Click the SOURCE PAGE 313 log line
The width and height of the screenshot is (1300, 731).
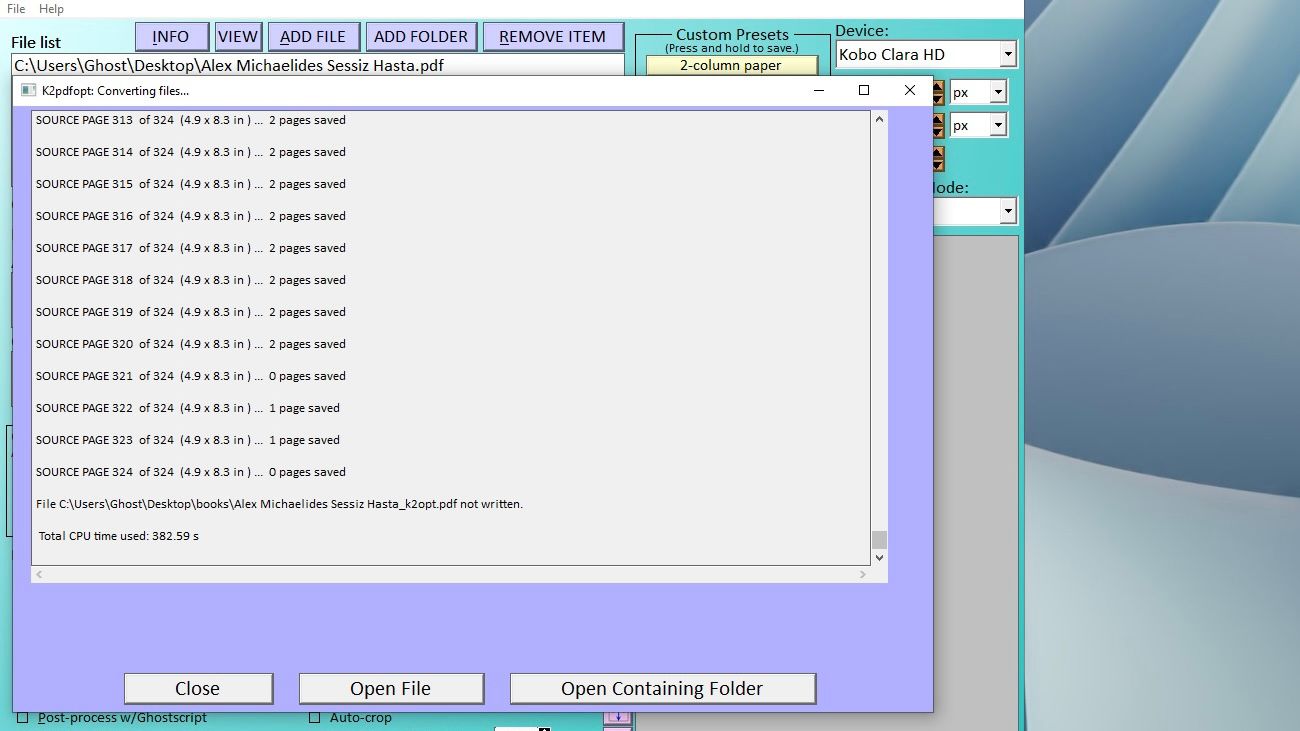[x=191, y=120]
